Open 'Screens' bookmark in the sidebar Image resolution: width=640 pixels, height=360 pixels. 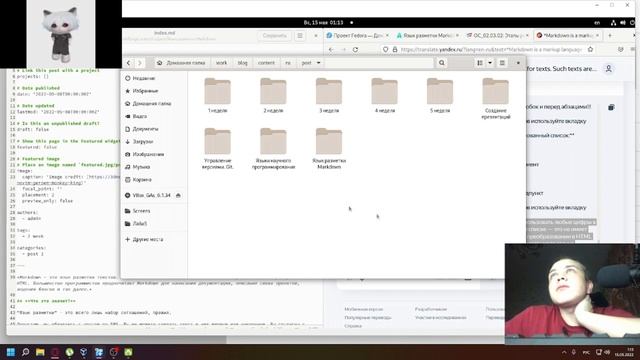154,211
